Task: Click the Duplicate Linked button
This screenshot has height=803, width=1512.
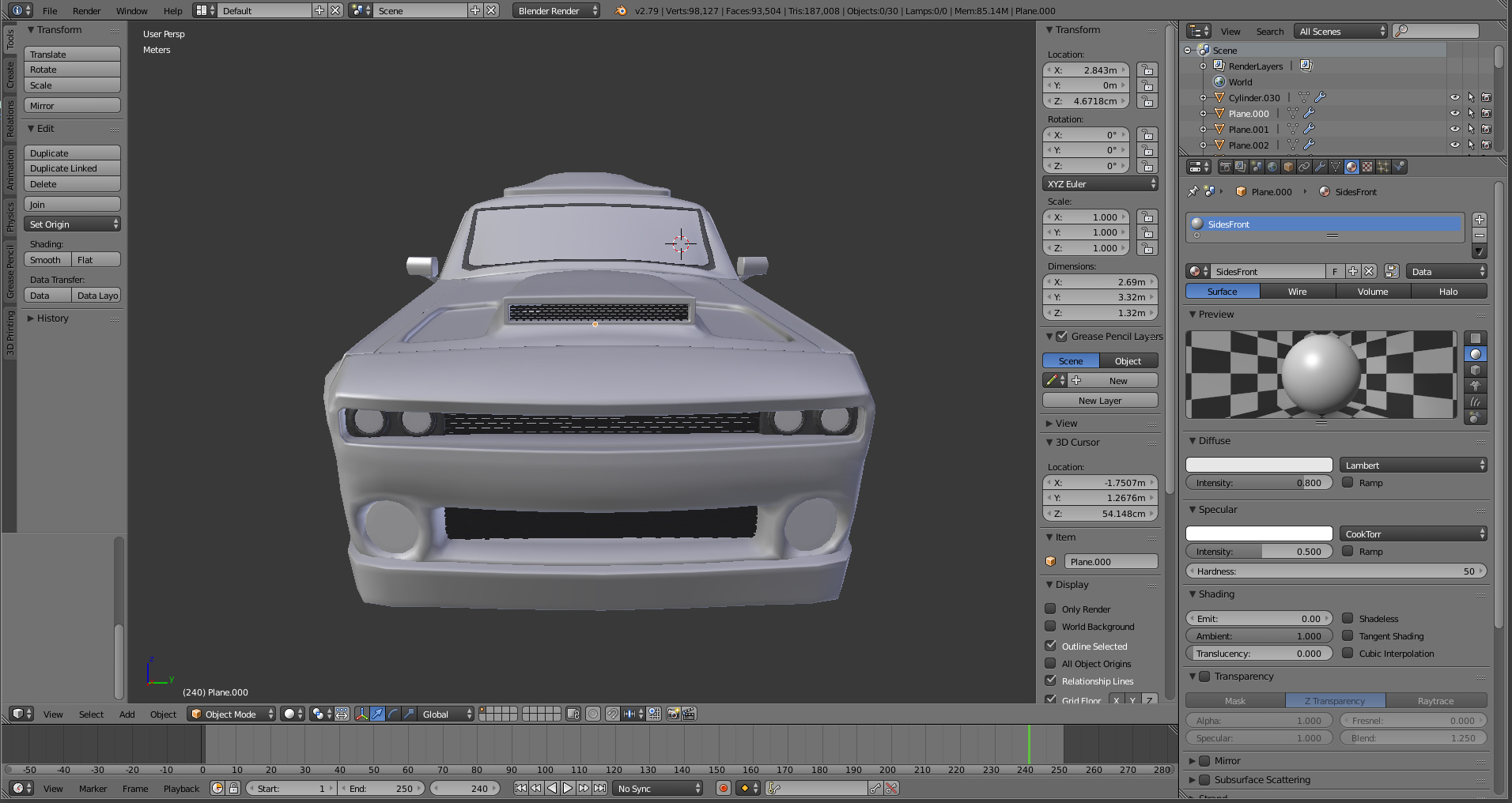Action: click(x=72, y=168)
